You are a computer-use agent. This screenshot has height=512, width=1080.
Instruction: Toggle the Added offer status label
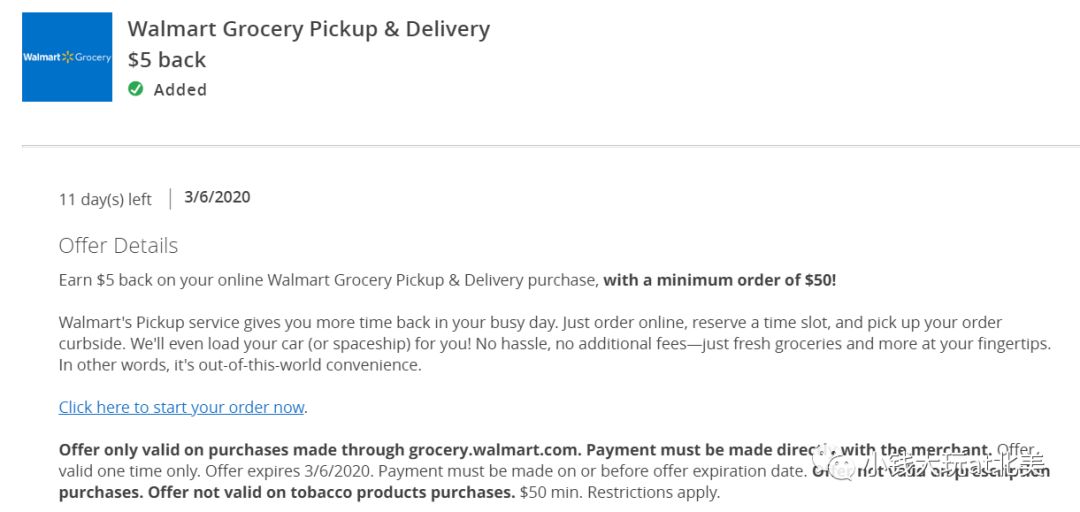tap(180, 90)
